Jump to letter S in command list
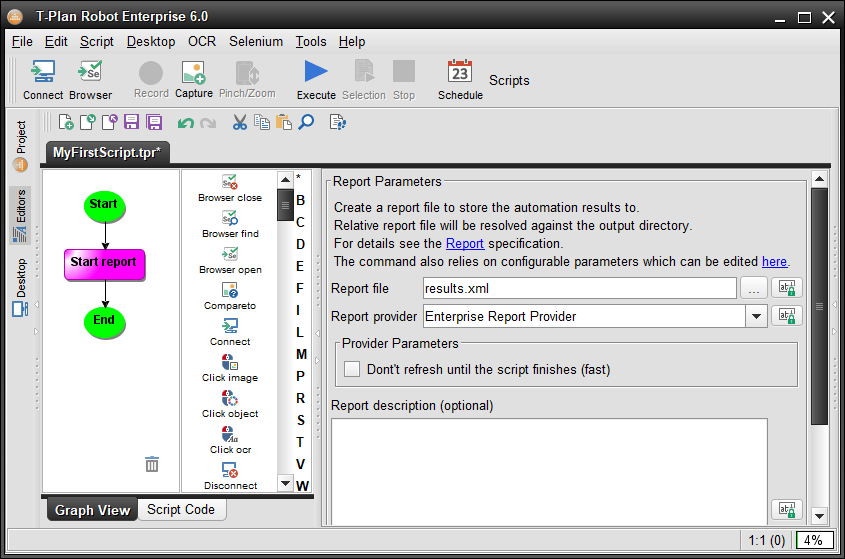 pos(300,420)
